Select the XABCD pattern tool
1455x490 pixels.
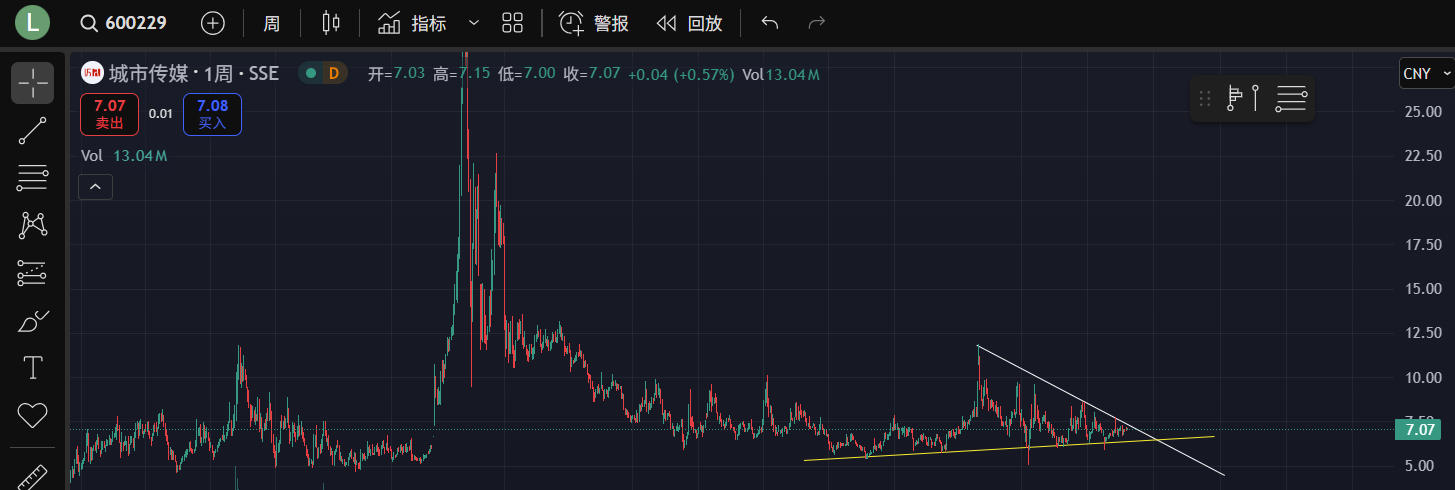[33, 225]
